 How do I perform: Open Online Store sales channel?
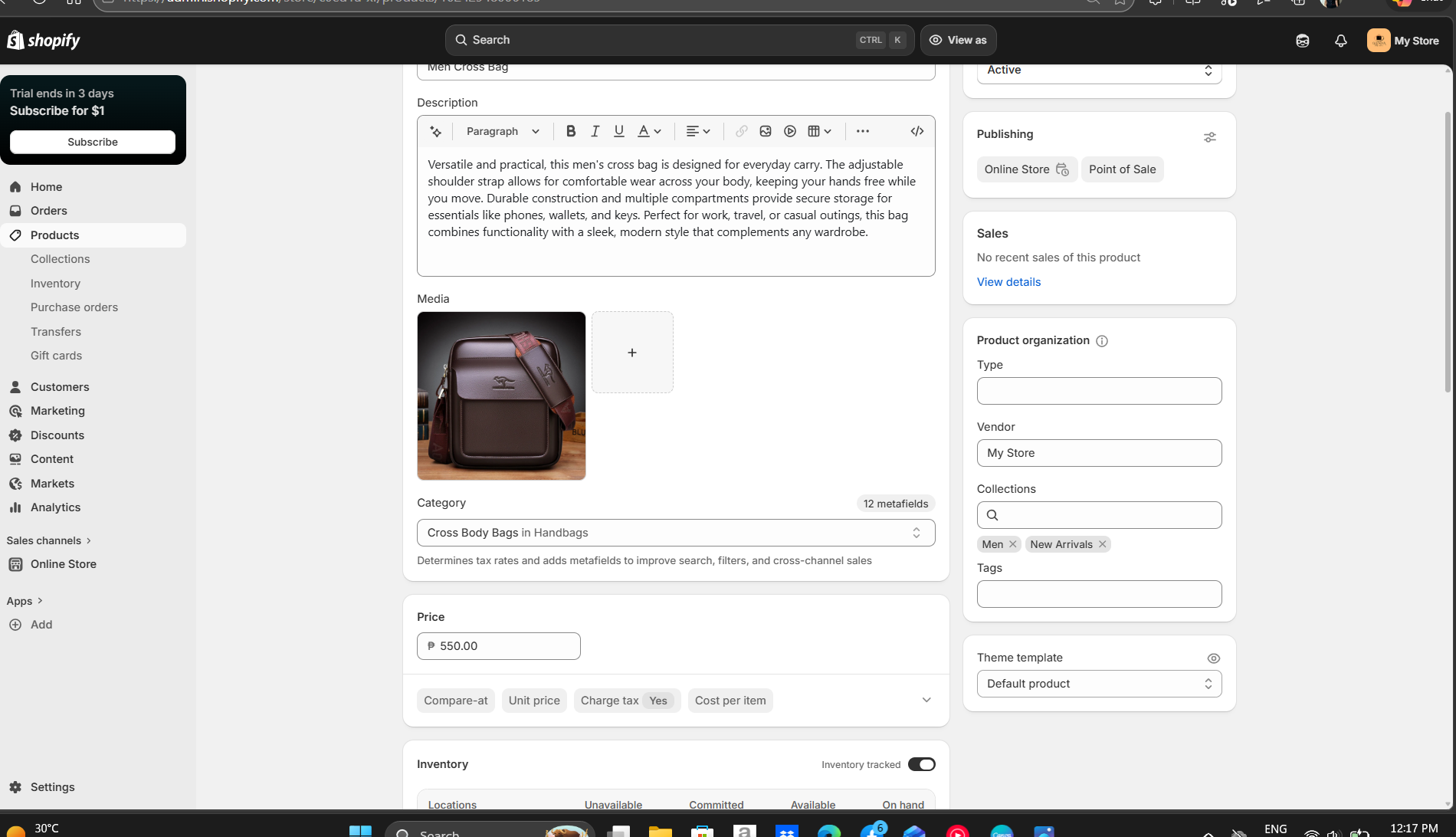point(93,564)
